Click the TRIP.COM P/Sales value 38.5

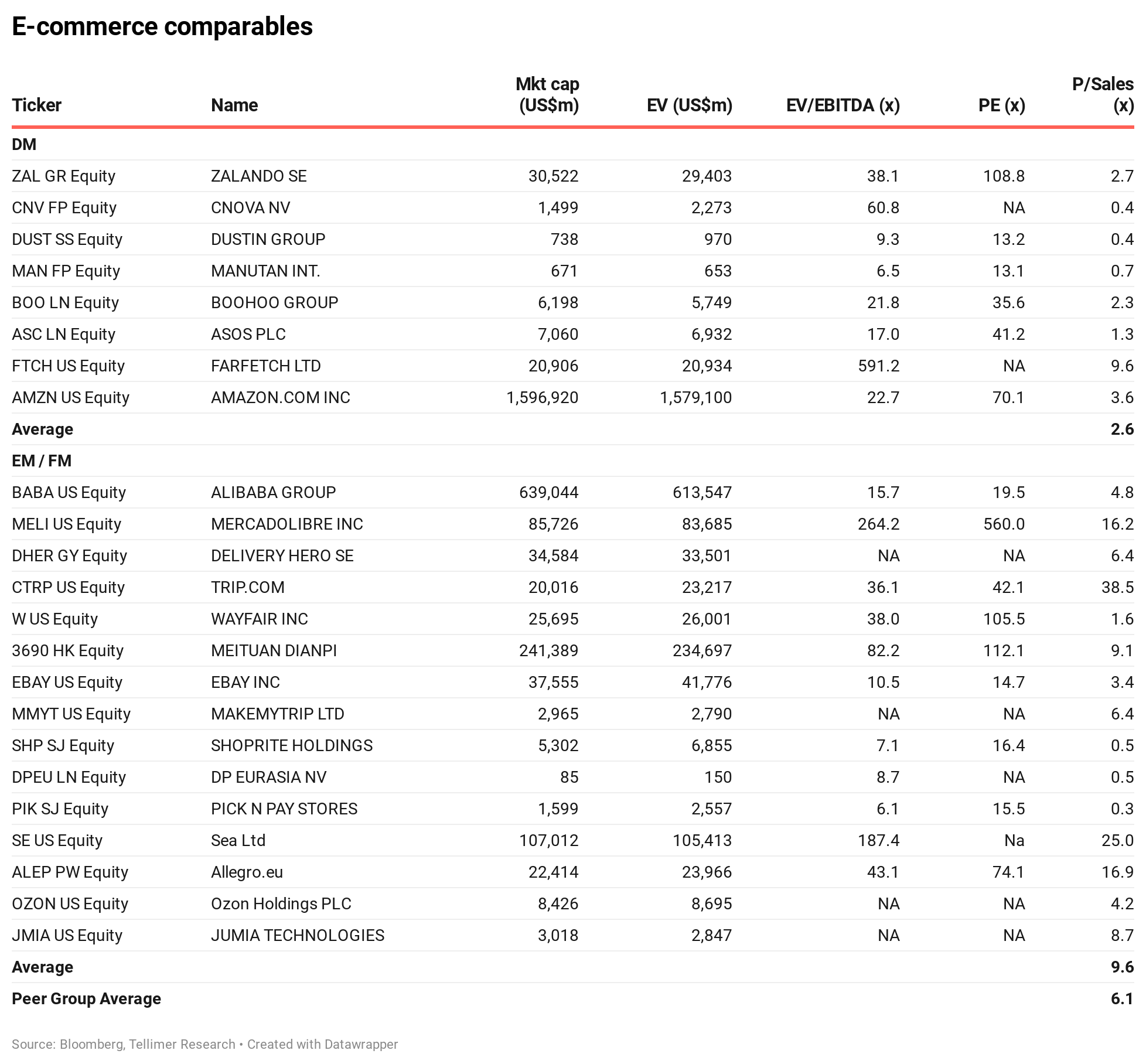click(1118, 587)
